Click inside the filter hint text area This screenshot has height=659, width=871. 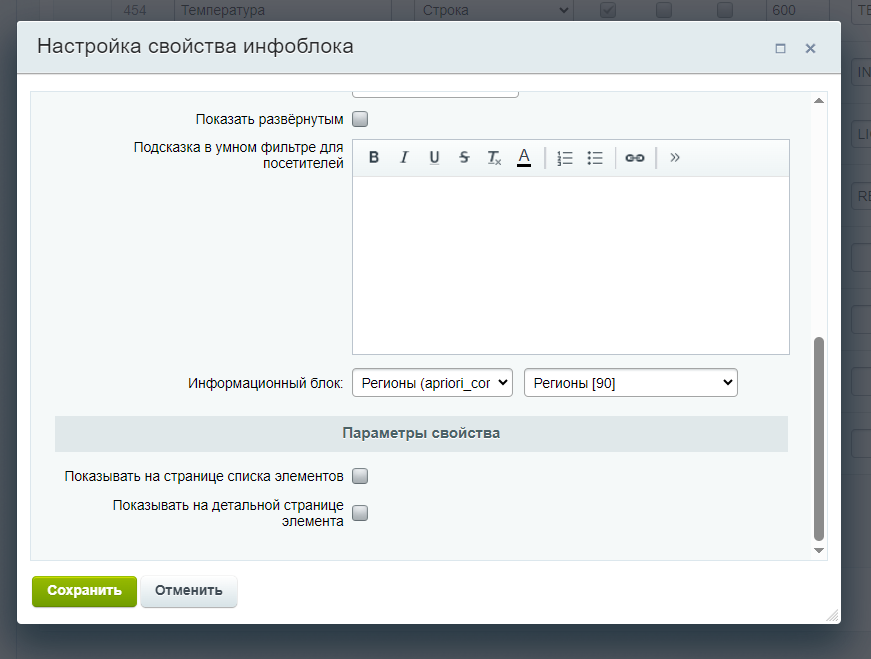[570, 265]
